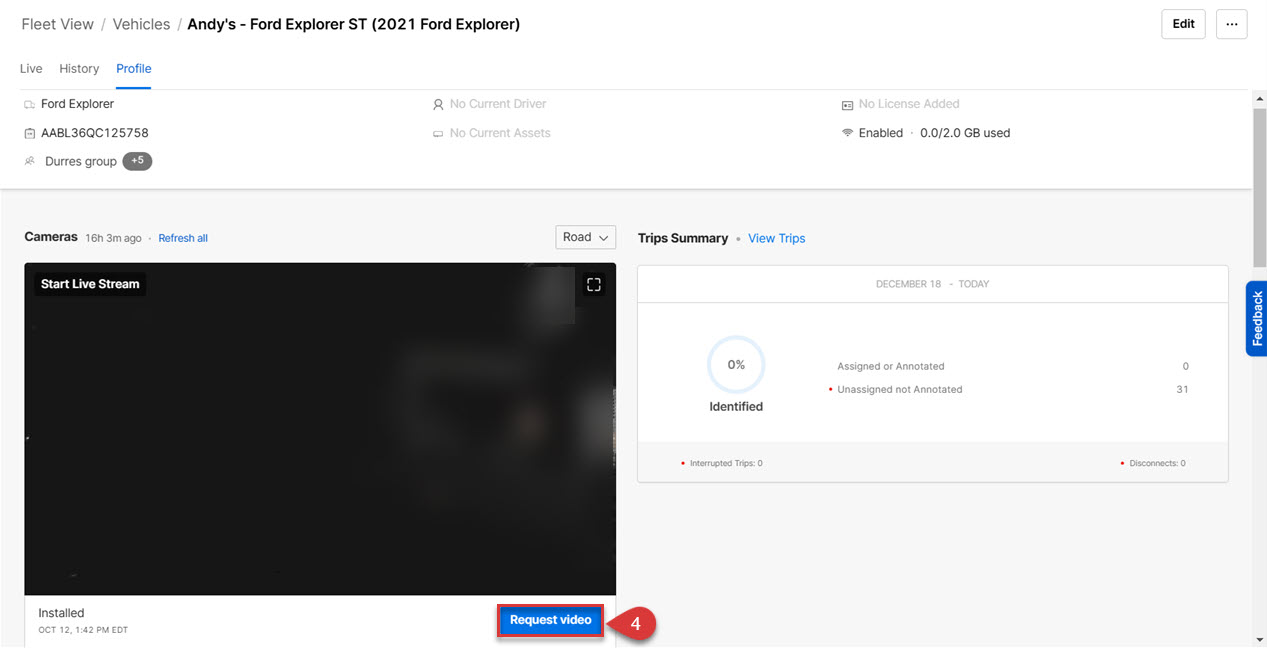Open the three-dot overflow menu
Image resolution: width=1267 pixels, height=648 pixels.
pos(1231,24)
